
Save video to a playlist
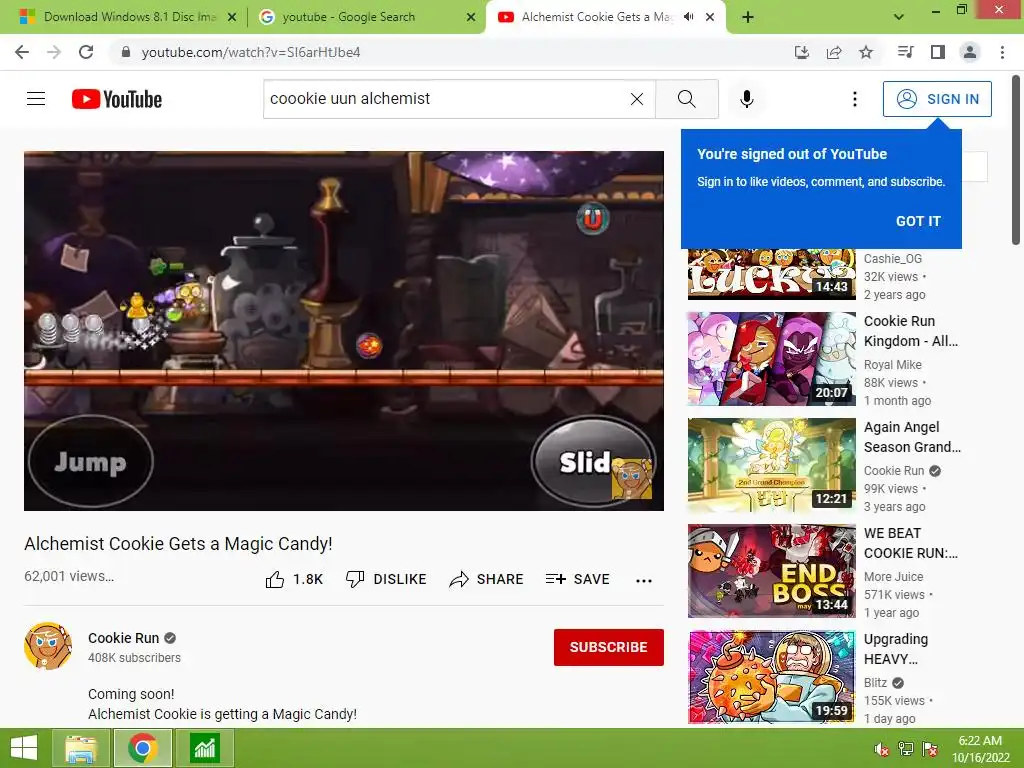pos(578,579)
